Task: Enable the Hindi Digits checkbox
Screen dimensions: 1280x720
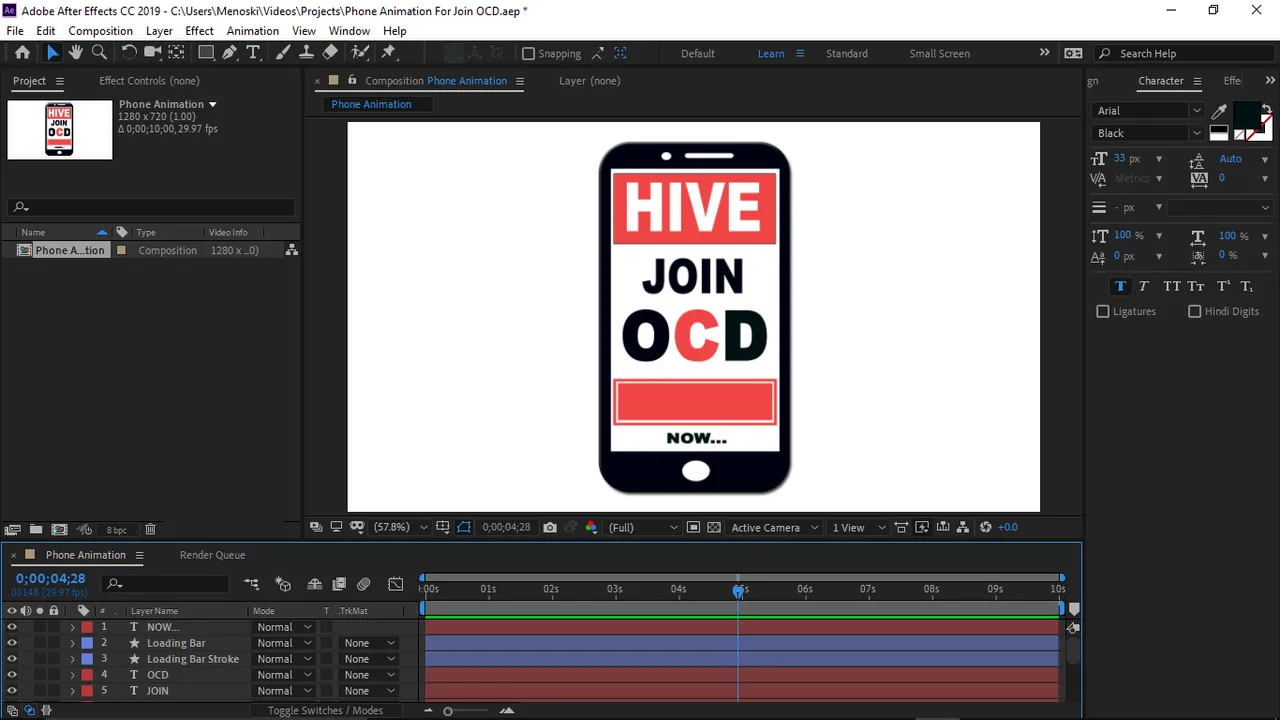Action: pyautogui.click(x=1194, y=312)
